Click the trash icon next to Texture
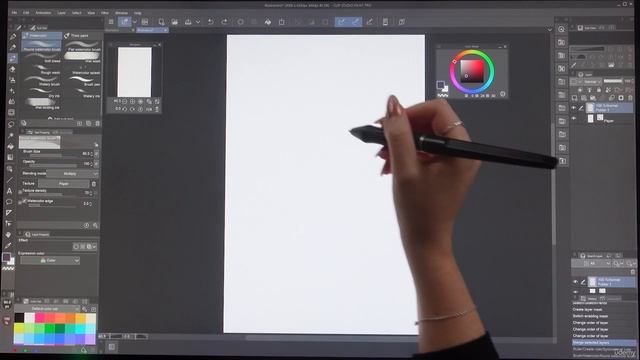Viewport: 640px width, 360px height. 94,184
